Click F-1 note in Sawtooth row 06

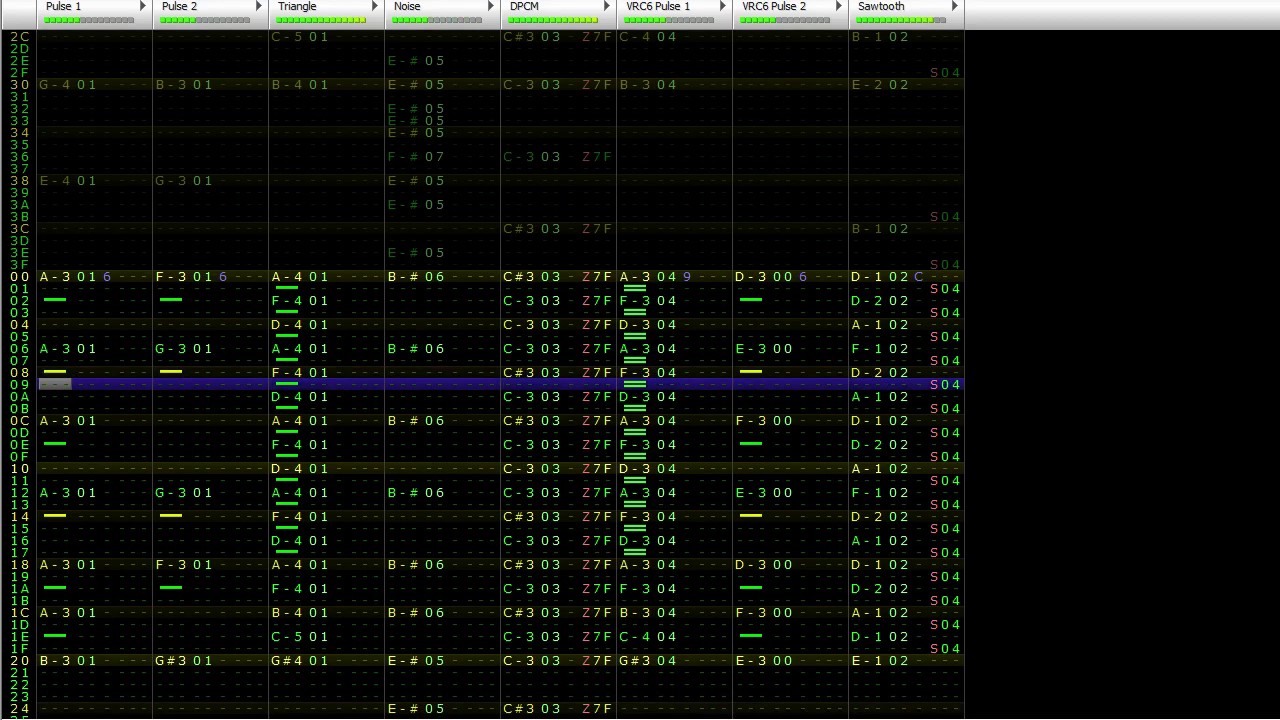tap(866, 349)
